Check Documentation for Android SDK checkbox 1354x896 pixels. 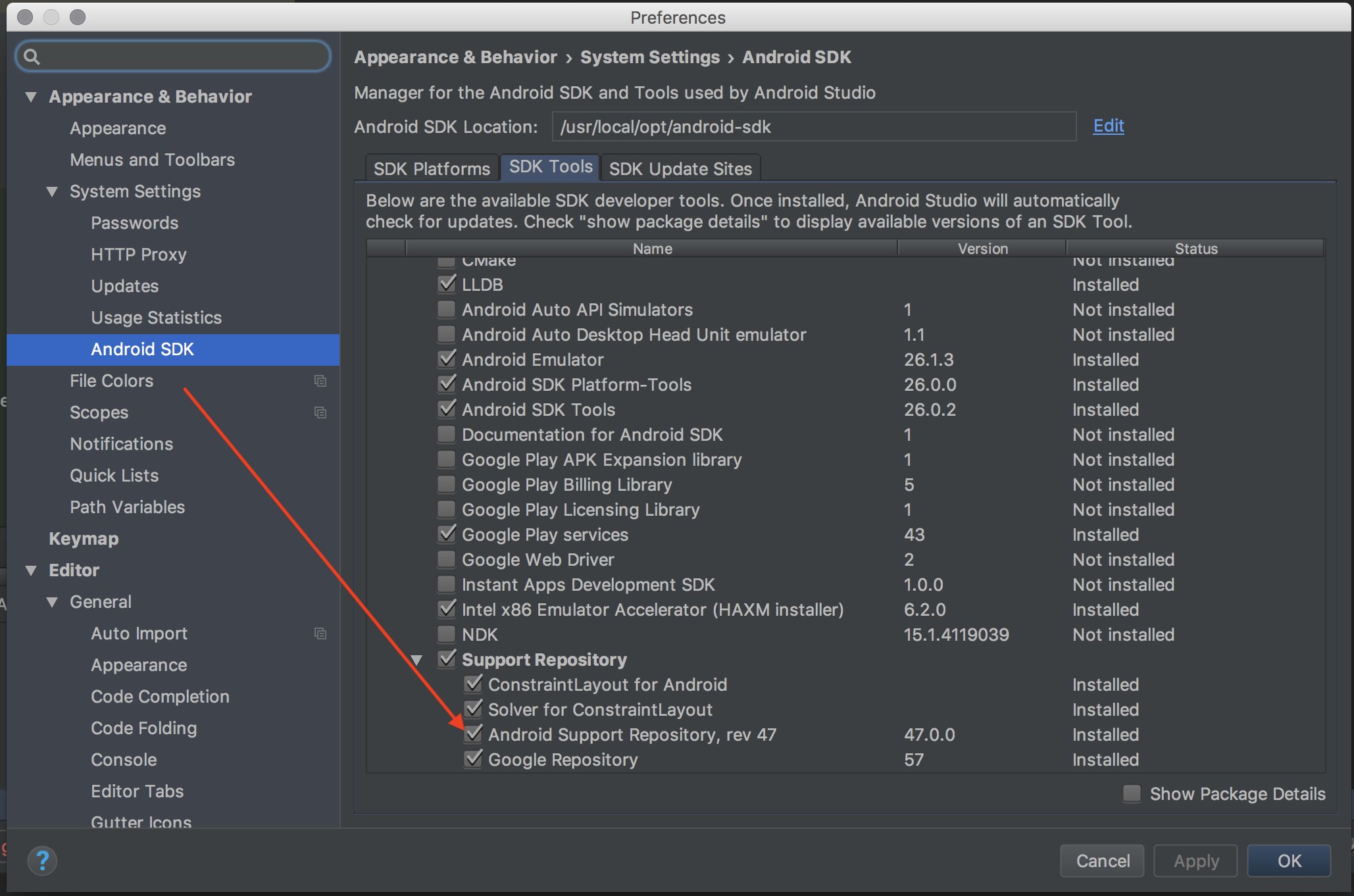click(447, 434)
